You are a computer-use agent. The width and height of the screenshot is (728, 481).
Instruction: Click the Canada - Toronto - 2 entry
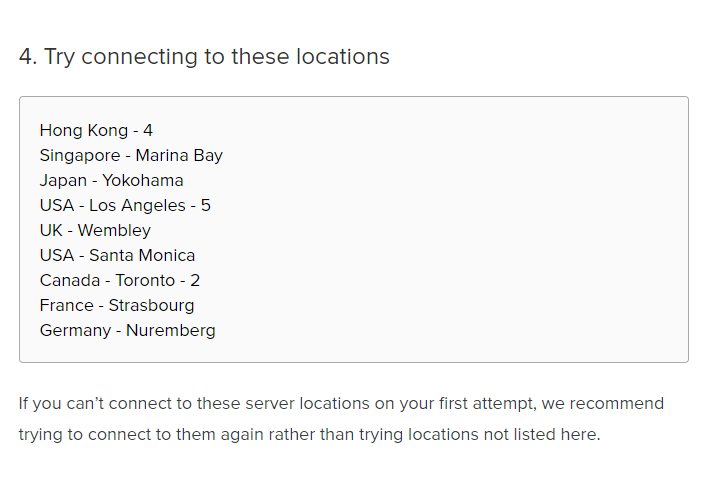pyautogui.click(x=120, y=280)
